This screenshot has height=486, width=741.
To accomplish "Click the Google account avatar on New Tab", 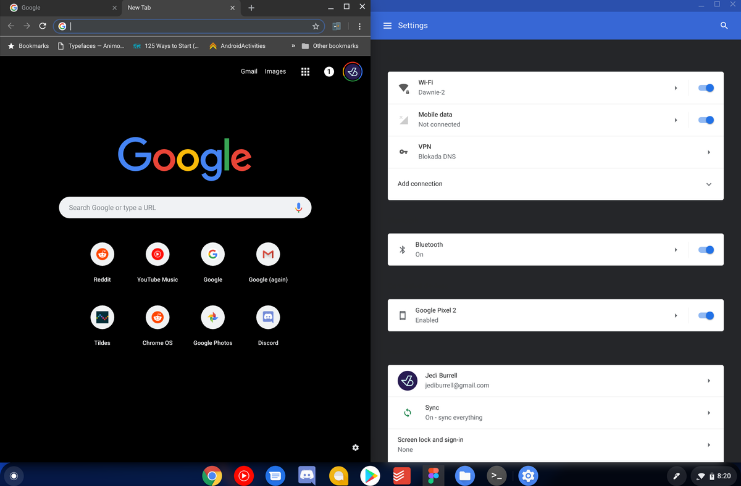I will pos(353,72).
